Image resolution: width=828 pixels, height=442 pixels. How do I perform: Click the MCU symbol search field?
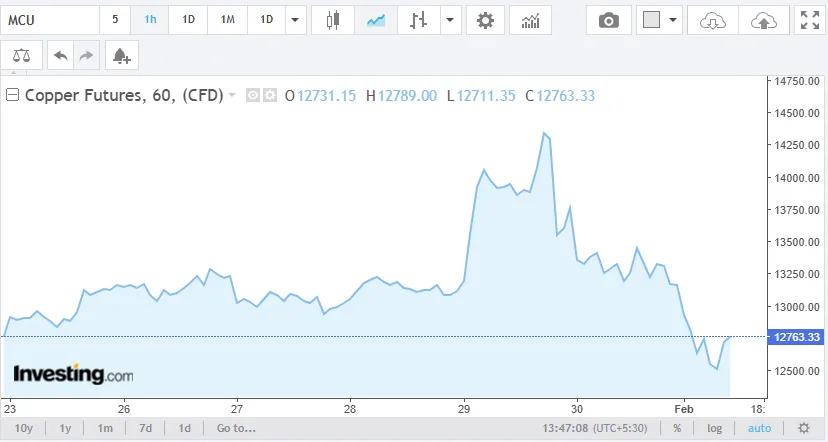(x=50, y=20)
